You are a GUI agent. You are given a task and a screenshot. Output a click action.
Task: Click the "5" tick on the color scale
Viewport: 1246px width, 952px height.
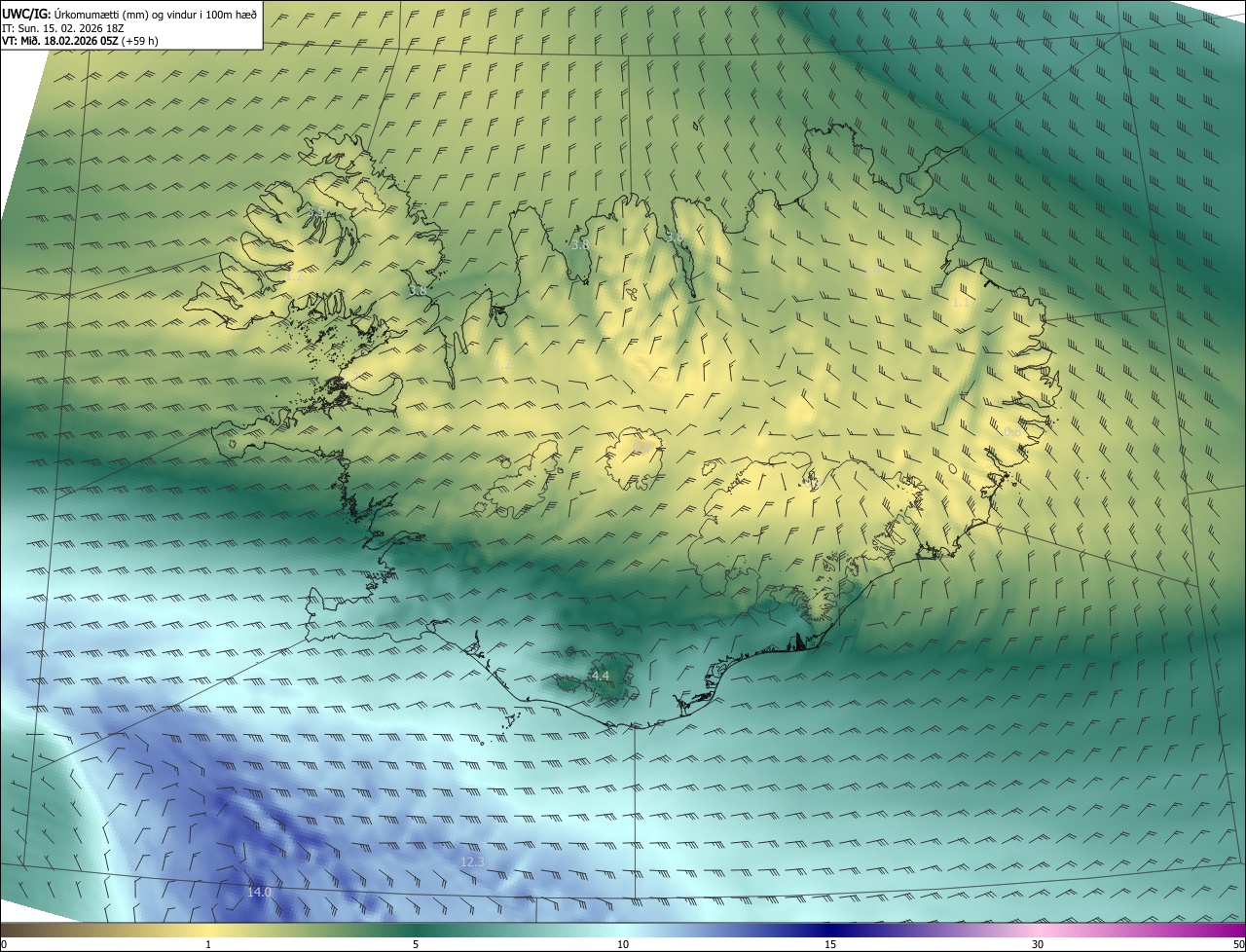tap(416, 945)
